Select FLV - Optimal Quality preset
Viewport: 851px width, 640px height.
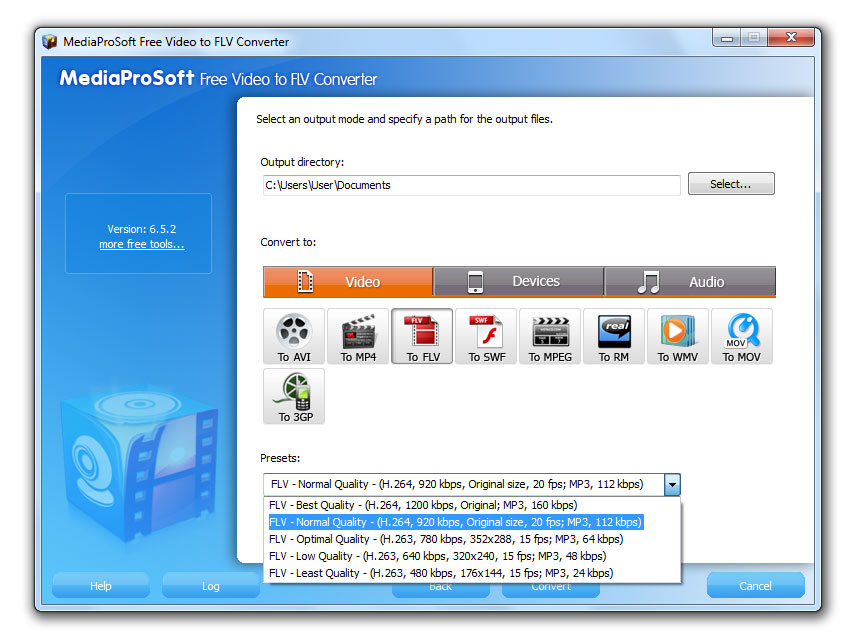click(x=472, y=539)
